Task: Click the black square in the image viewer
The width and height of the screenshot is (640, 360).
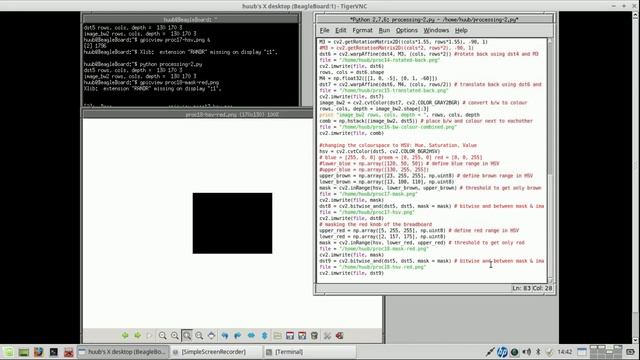Action: pos(232,223)
